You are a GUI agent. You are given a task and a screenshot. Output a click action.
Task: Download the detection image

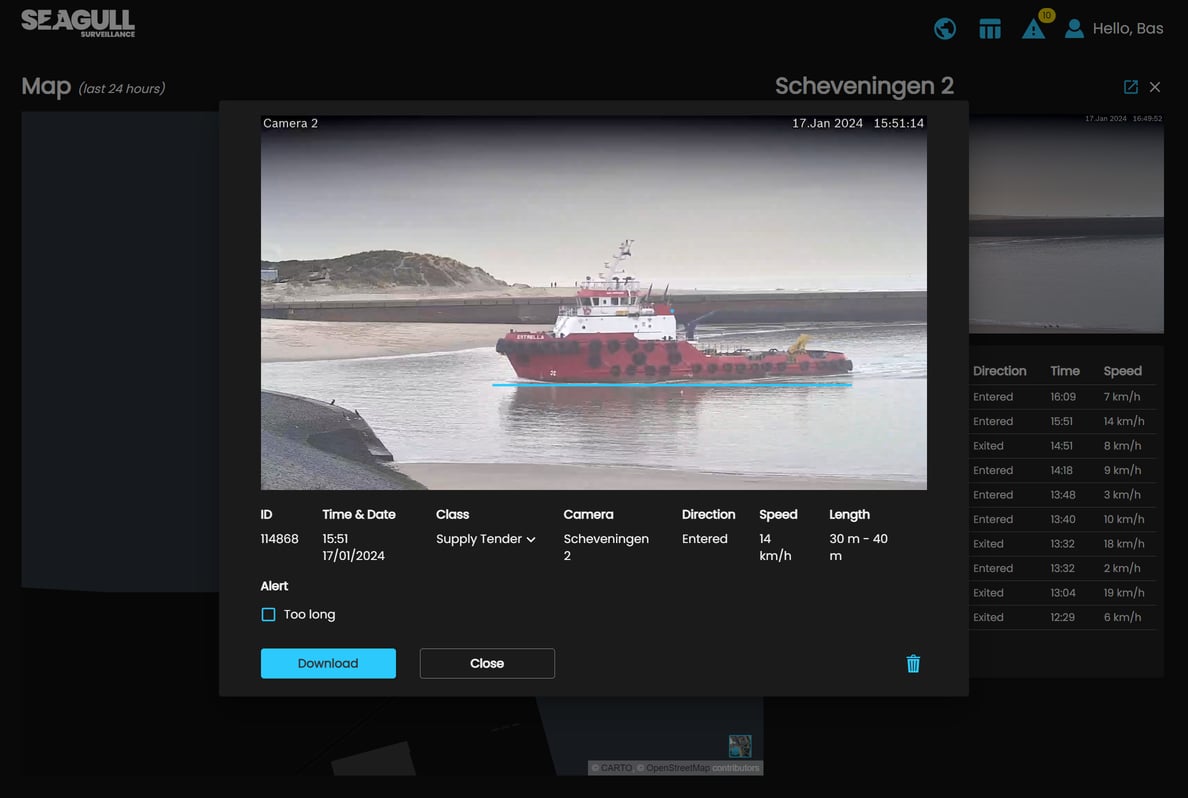(328, 663)
